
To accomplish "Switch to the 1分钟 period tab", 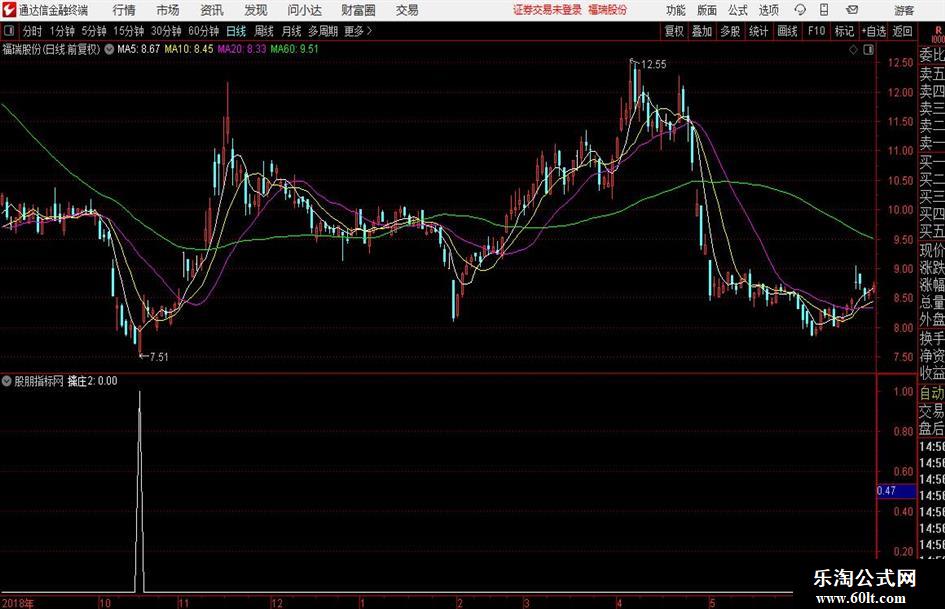I will click(x=62, y=31).
